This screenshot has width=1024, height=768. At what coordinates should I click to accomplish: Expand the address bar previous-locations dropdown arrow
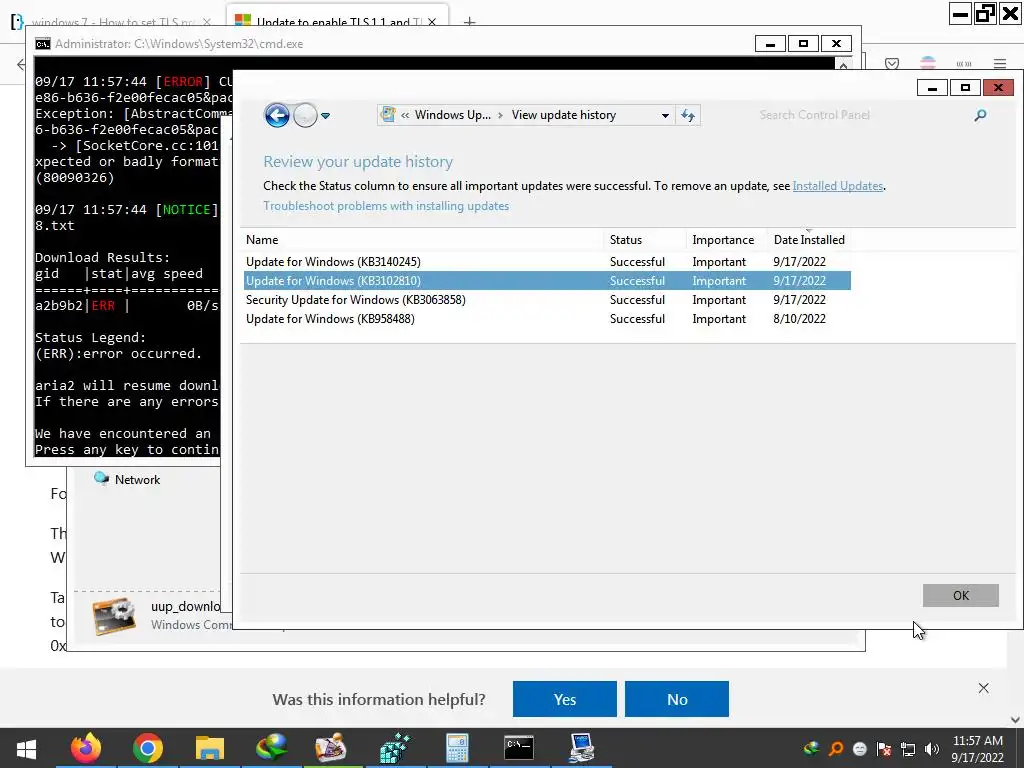tap(665, 116)
